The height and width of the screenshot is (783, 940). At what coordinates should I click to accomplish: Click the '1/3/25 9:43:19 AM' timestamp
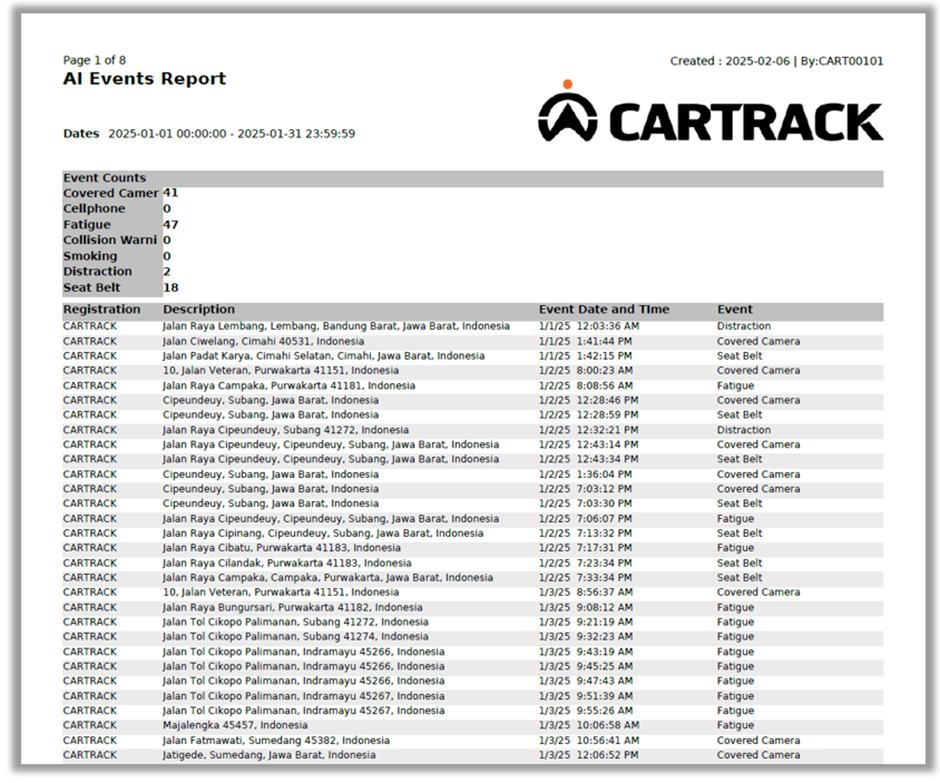coord(586,652)
